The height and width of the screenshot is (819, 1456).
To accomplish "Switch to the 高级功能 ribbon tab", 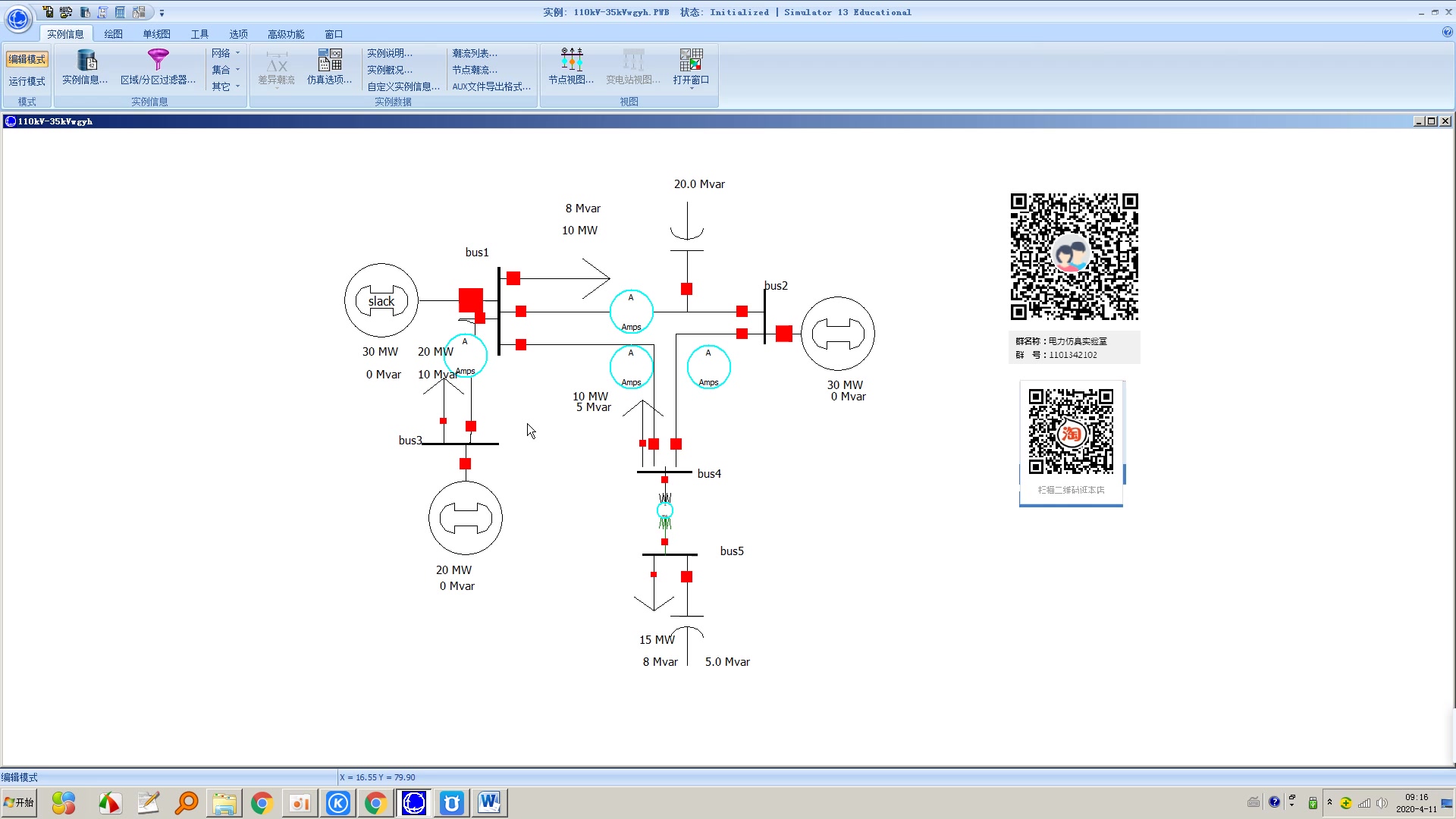I will (x=286, y=34).
